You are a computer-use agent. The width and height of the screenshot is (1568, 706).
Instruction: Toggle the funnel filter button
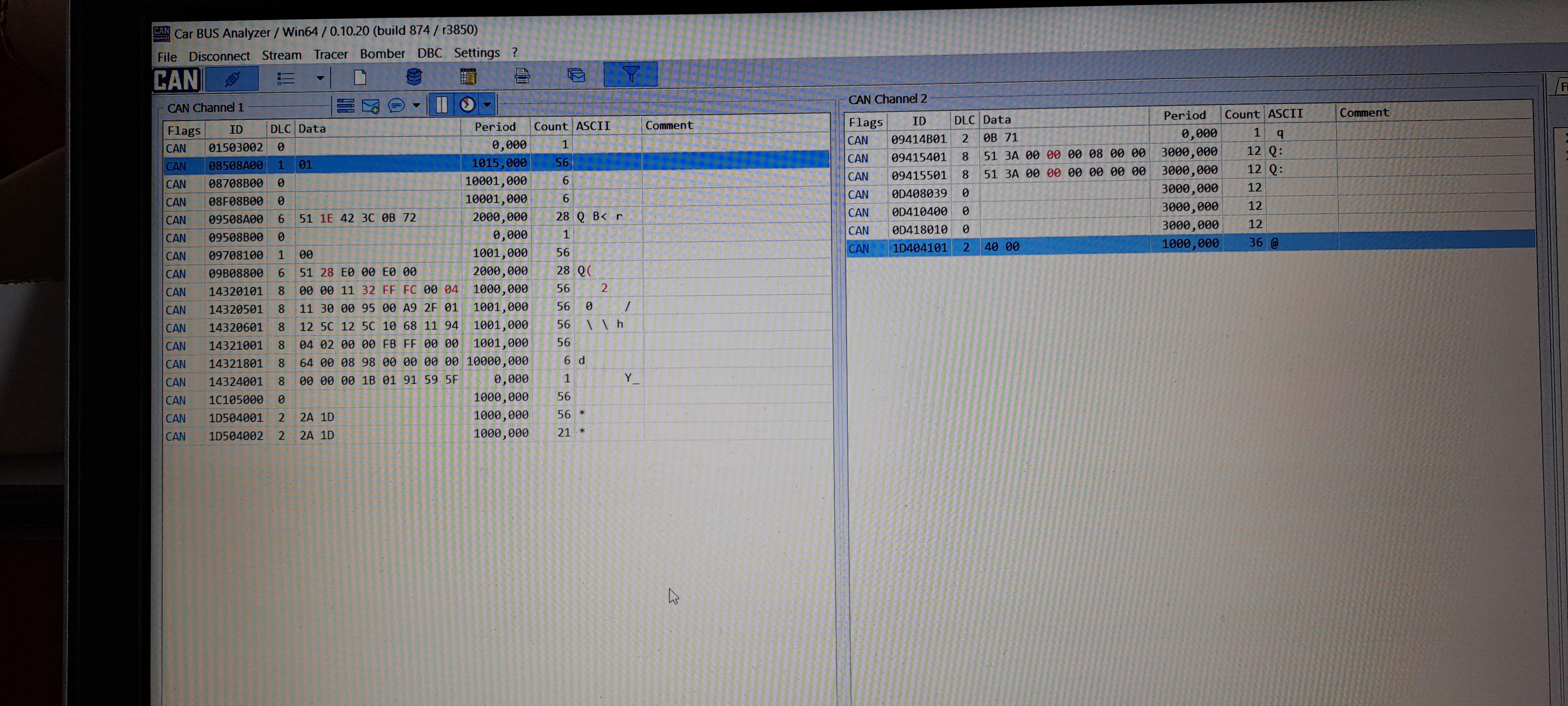[631, 74]
